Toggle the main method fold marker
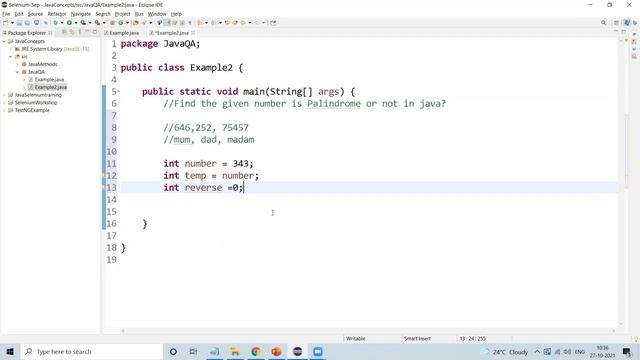Image resolution: width=640 pixels, height=360 pixels. click(x=118, y=91)
